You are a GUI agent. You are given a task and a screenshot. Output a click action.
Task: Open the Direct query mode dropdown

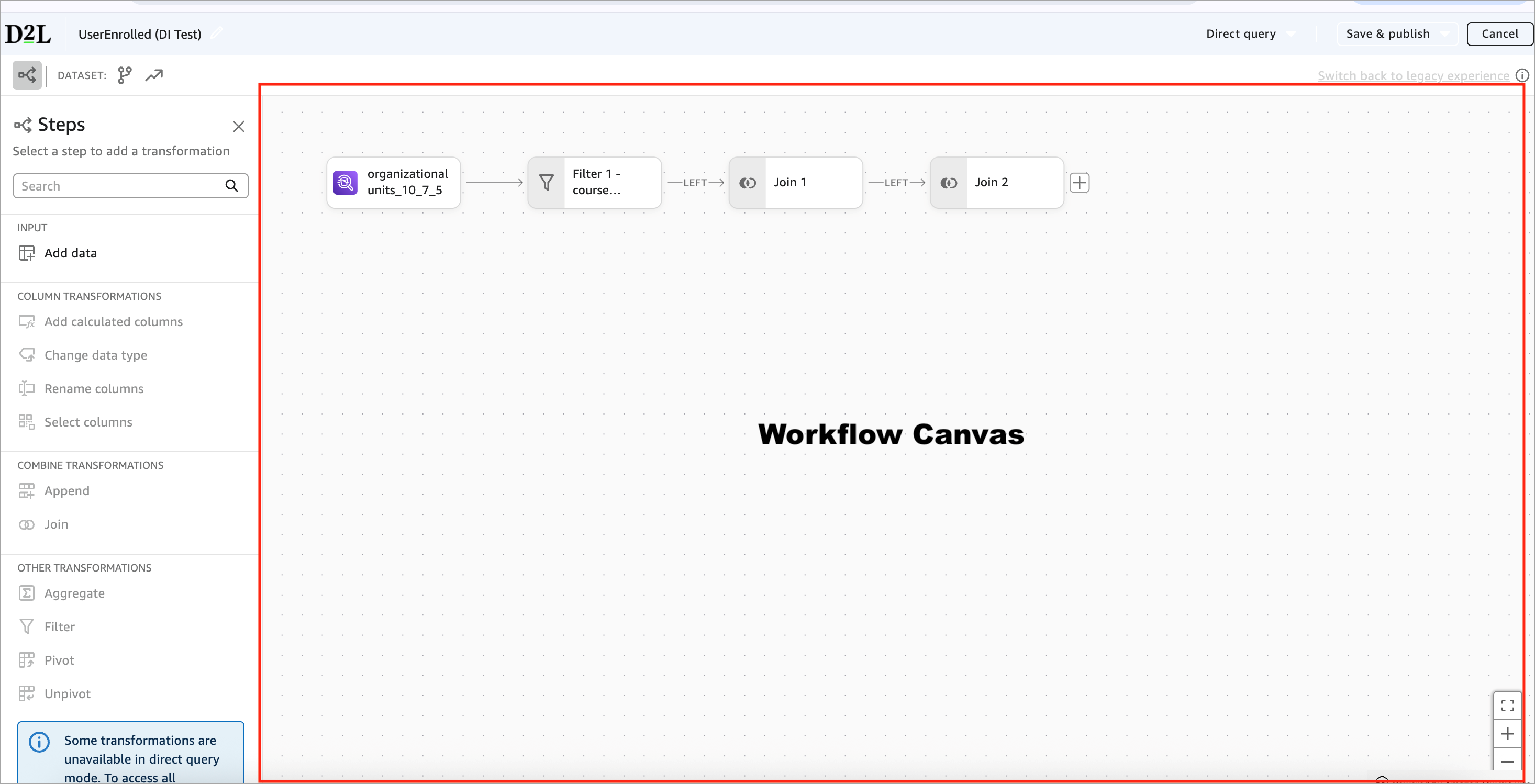pyautogui.click(x=1250, y=33)
